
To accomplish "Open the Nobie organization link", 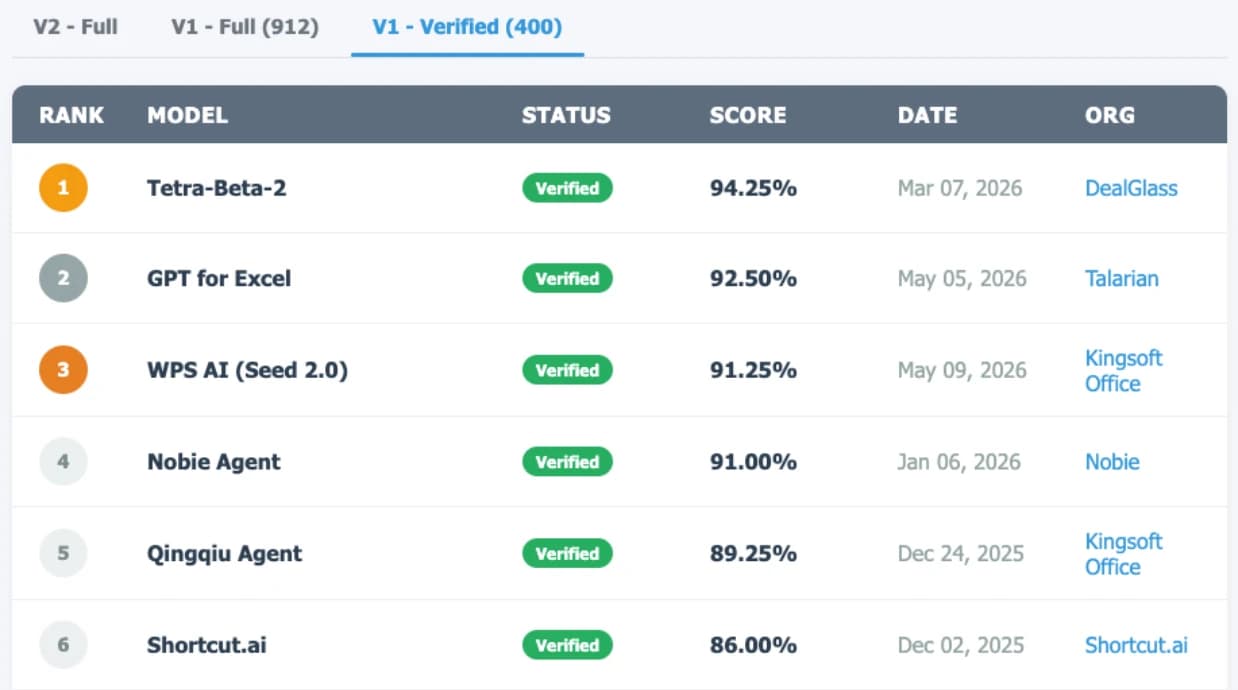I will coord(1112,462).
